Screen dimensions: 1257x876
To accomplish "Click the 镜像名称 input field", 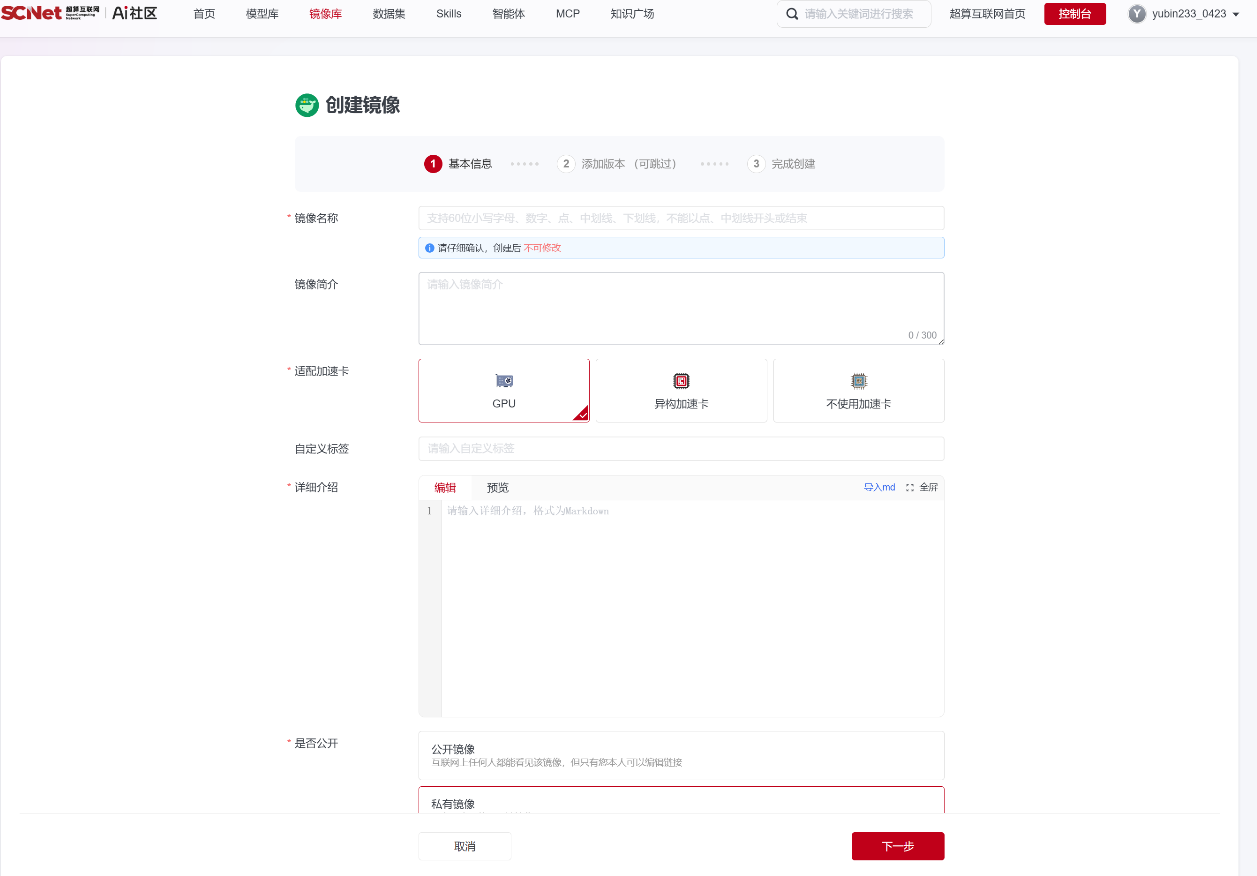I will (x=681, y=218).
